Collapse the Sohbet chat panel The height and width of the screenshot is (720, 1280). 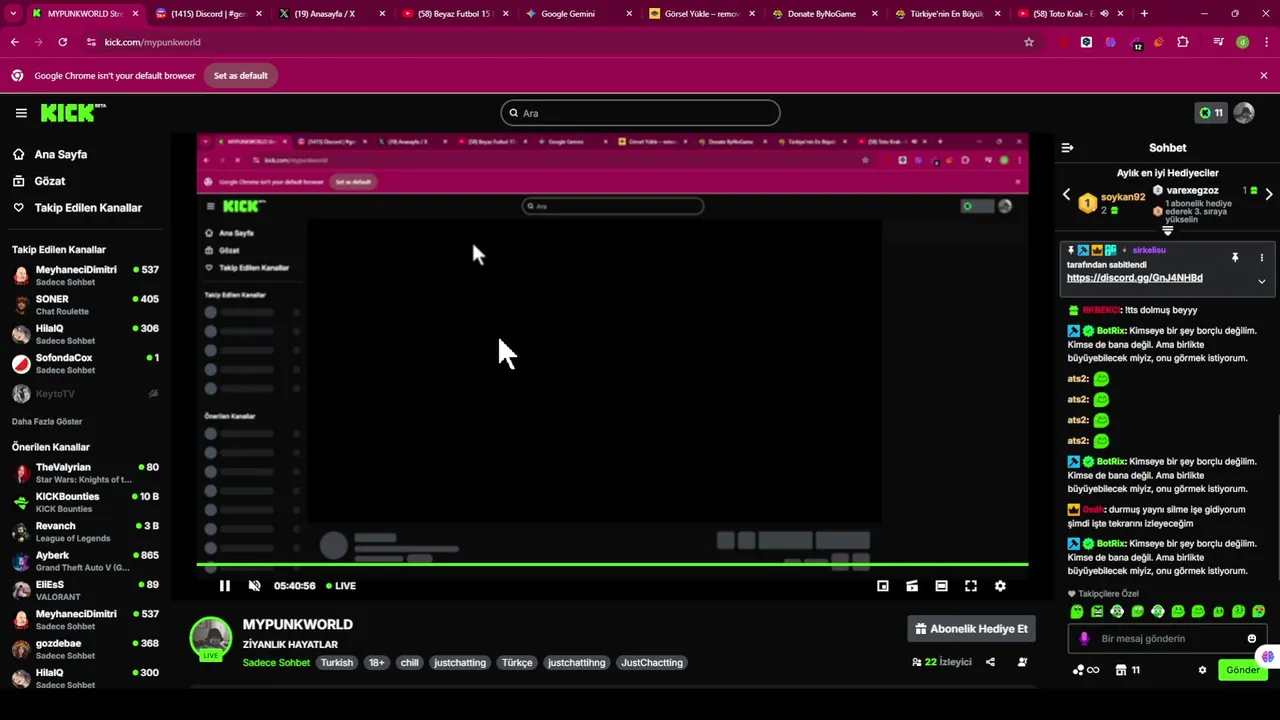[1067, 148]
